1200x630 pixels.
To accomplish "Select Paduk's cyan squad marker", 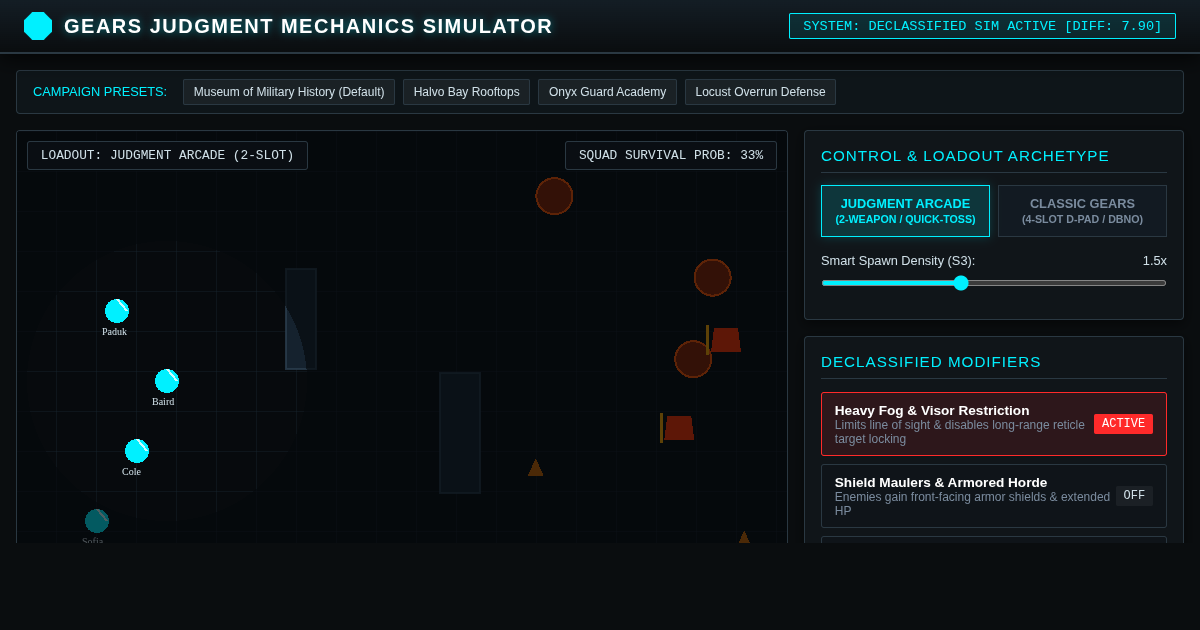I will pos(117,311).
